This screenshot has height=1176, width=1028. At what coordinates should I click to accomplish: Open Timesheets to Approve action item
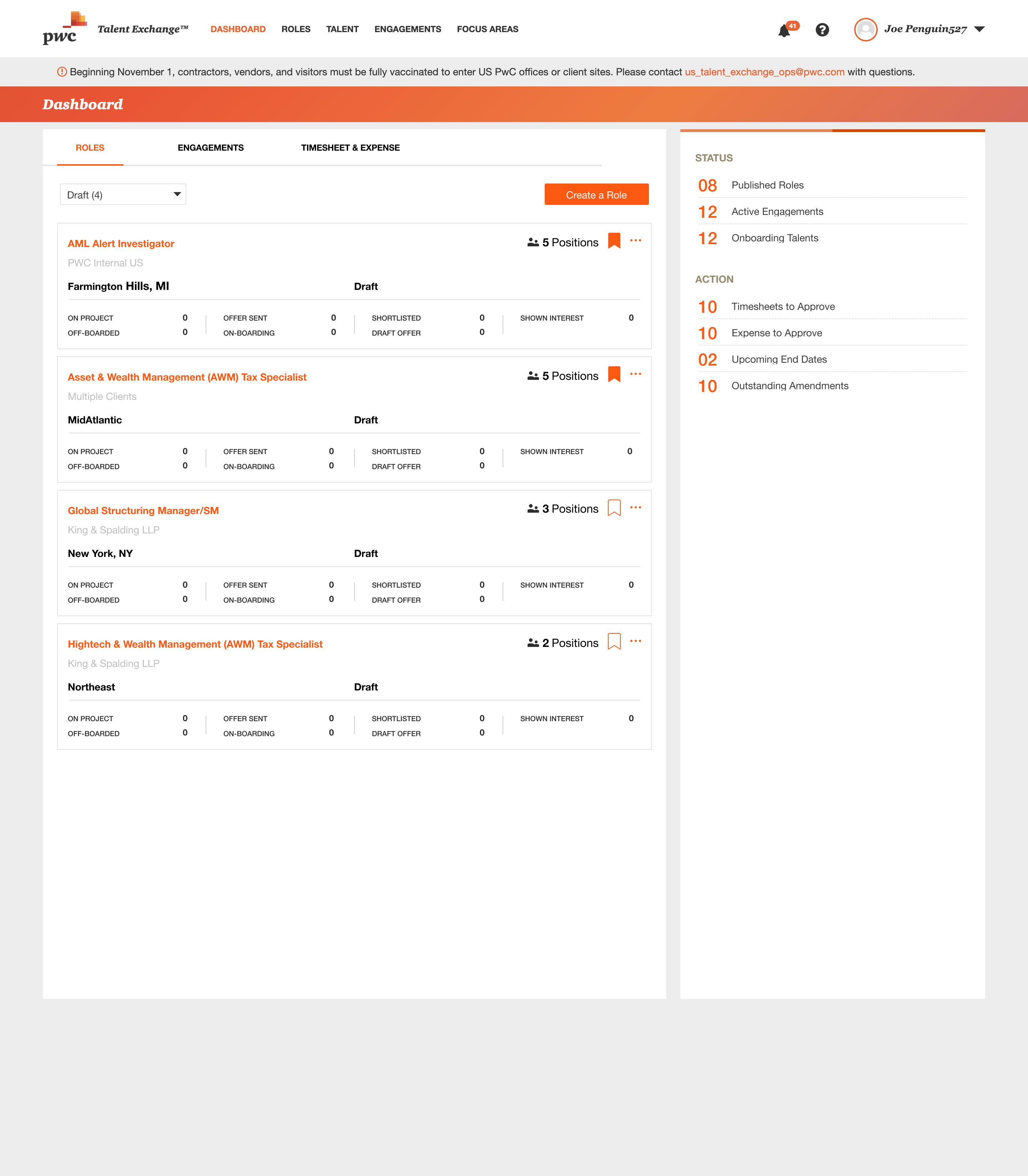point(782,307)
